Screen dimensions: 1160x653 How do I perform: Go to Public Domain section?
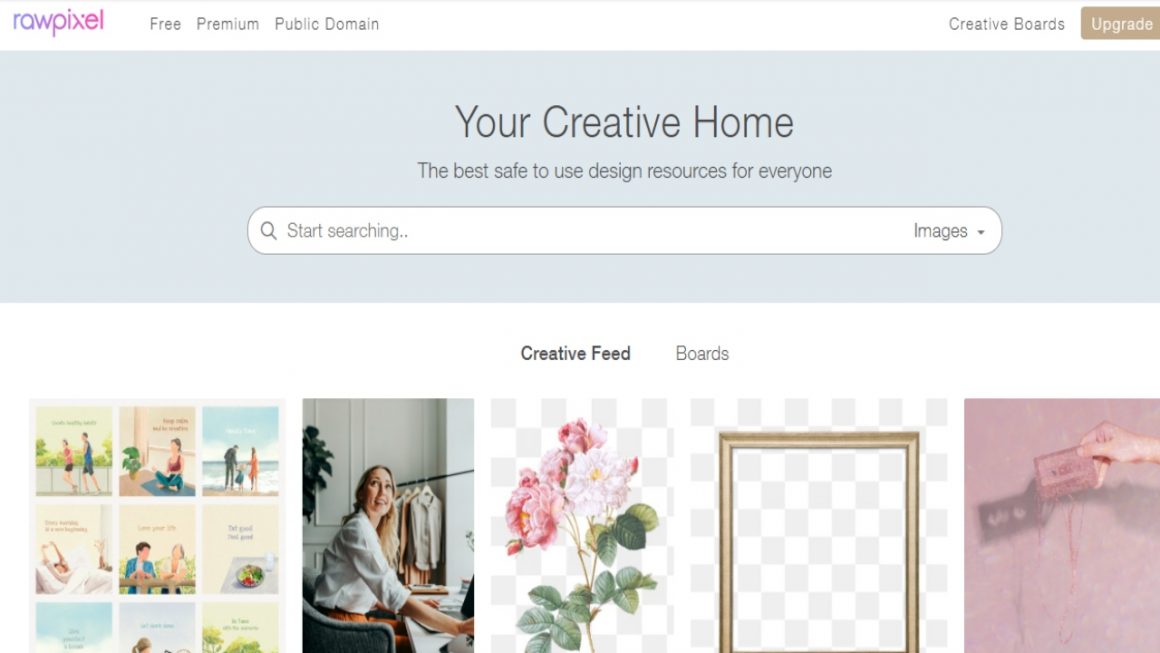pyautogui.click(x=327, y=24)
